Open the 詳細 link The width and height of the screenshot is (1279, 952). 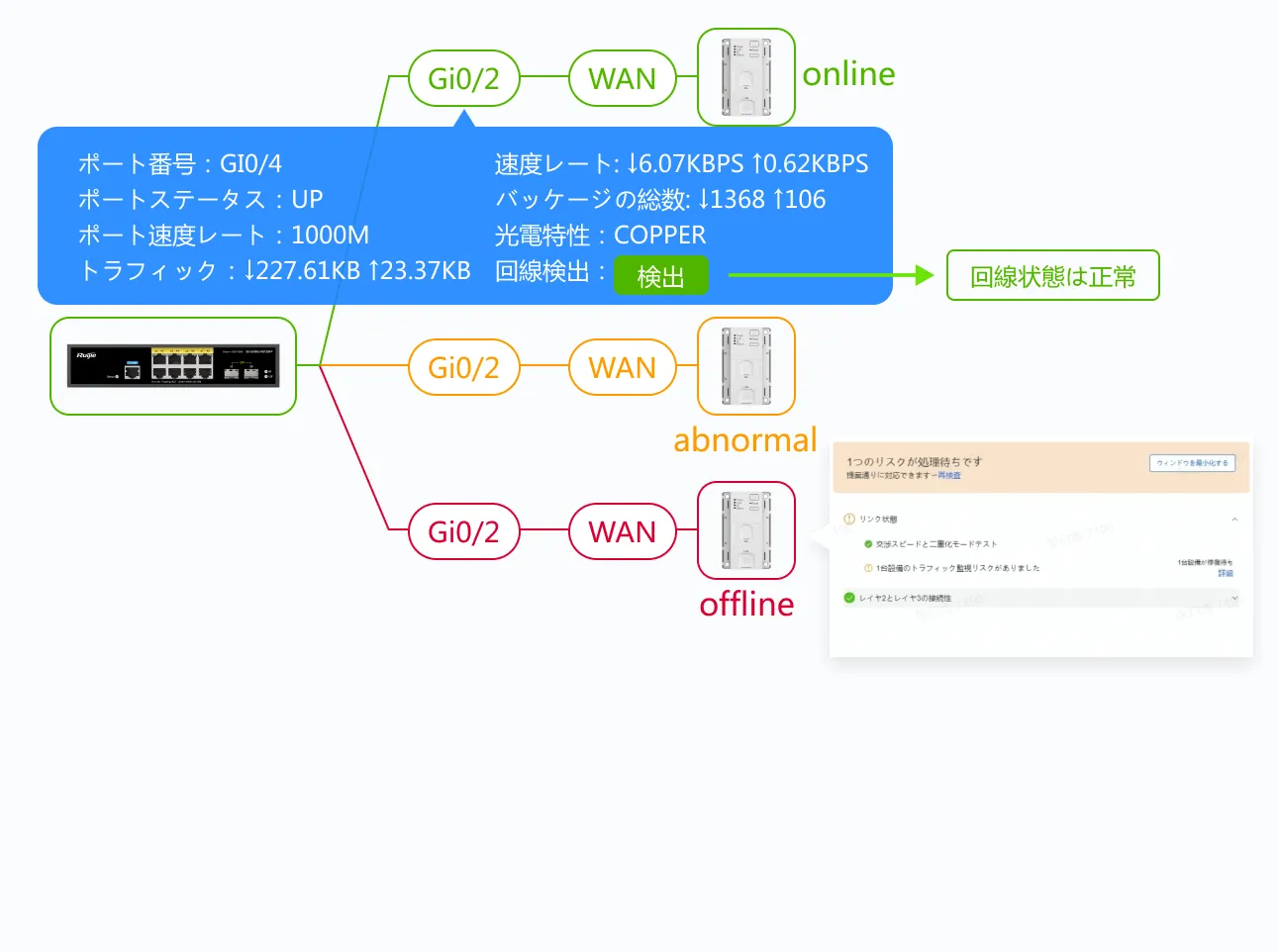click(x=1226, y=574)
